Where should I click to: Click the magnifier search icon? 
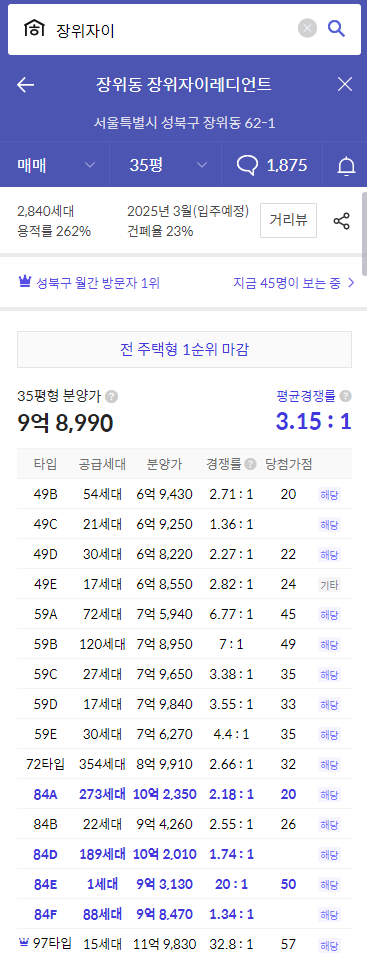(x=337, y=29)
